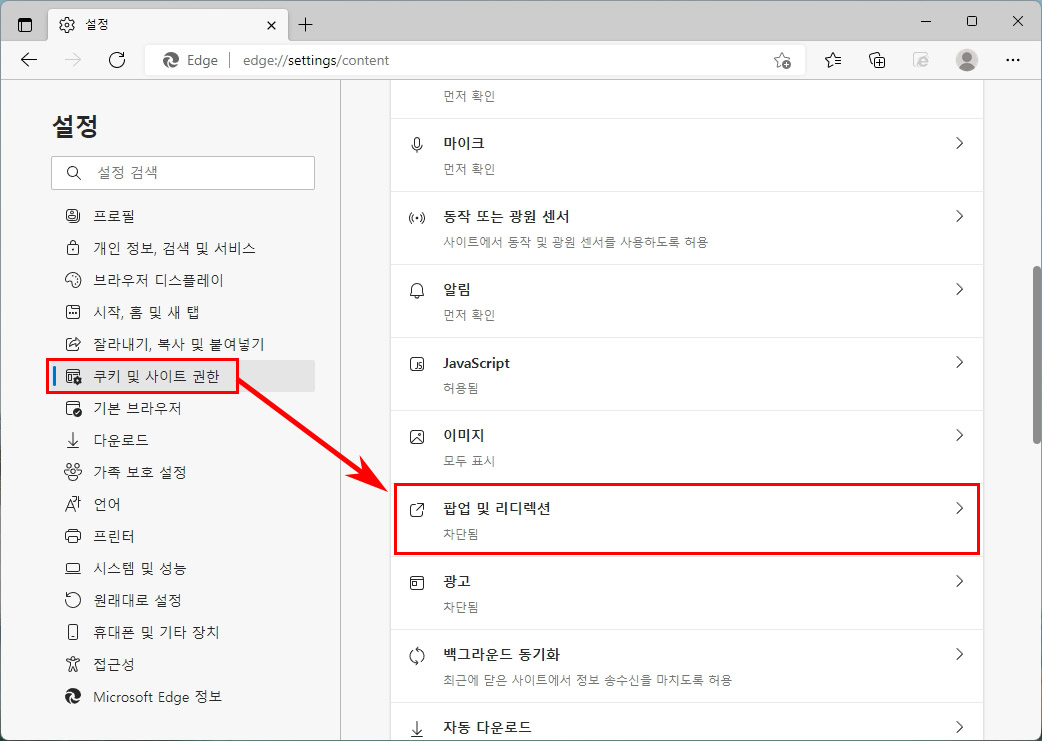The height and width of the screenshot is (741, 1042).
Task: Open the 알림 row label
Action: (x=457, y=290)
